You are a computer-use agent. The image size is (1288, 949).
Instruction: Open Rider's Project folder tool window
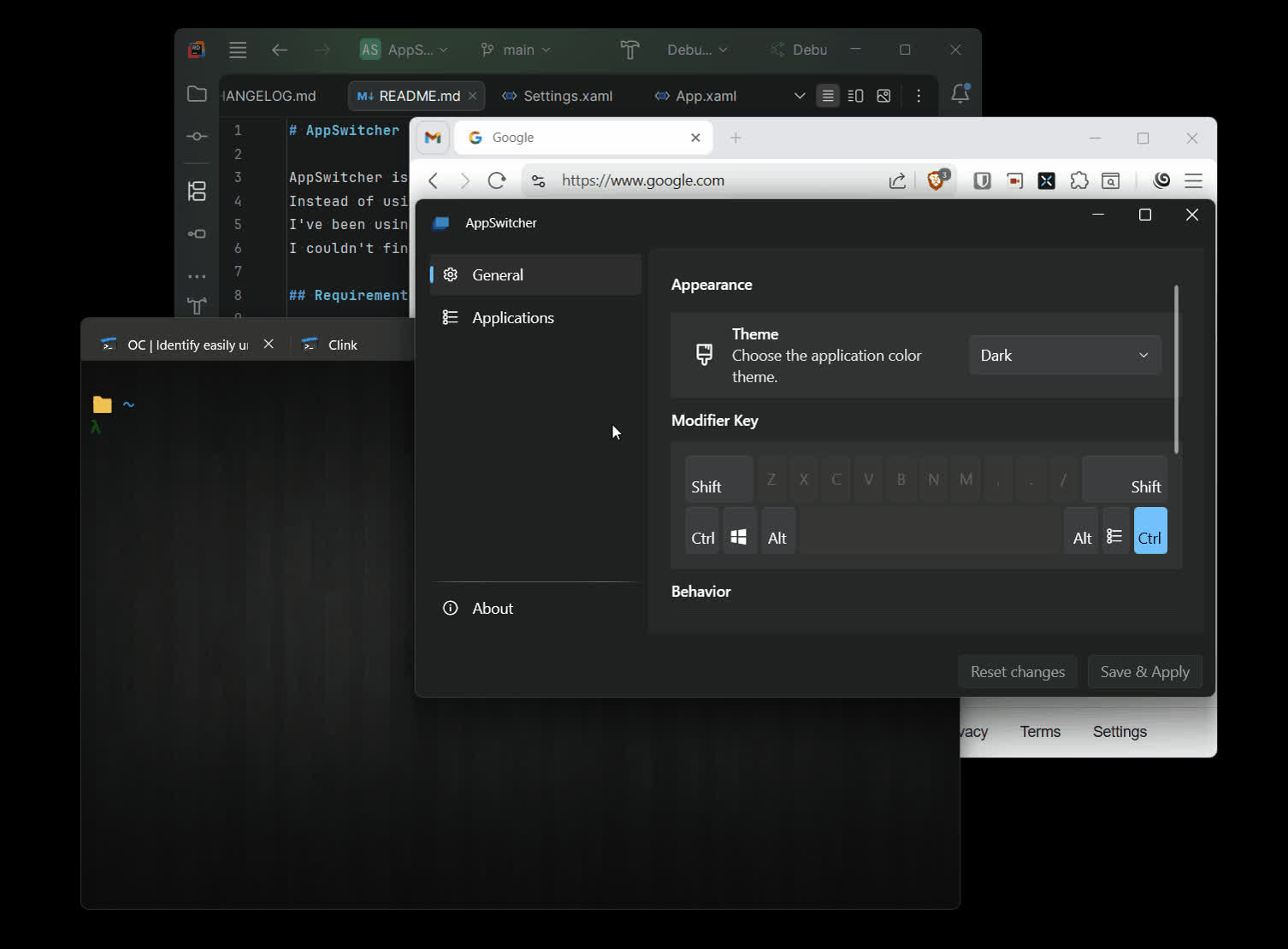coord(197,94)
